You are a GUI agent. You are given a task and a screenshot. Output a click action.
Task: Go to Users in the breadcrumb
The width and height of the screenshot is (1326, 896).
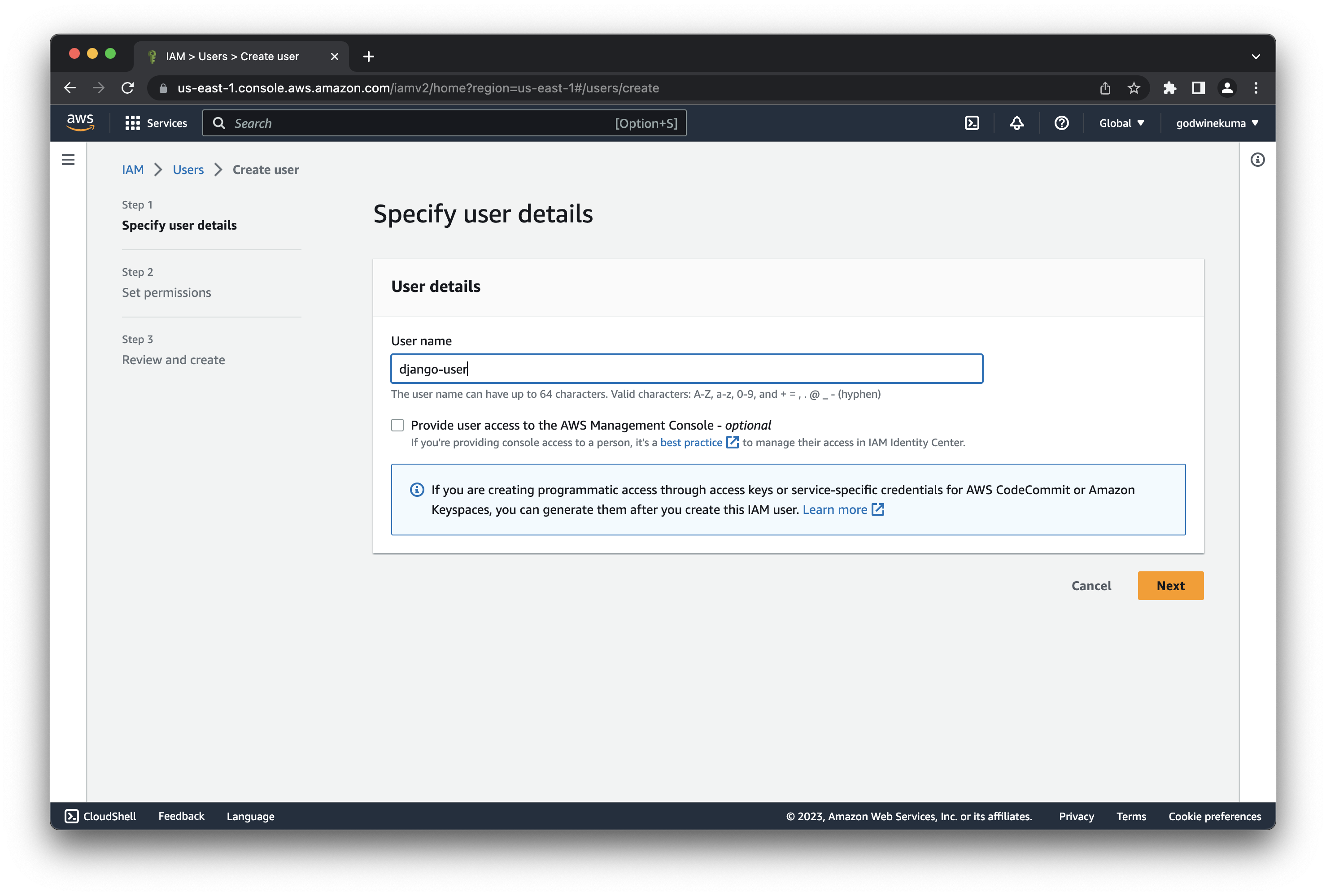click(188, 170)
